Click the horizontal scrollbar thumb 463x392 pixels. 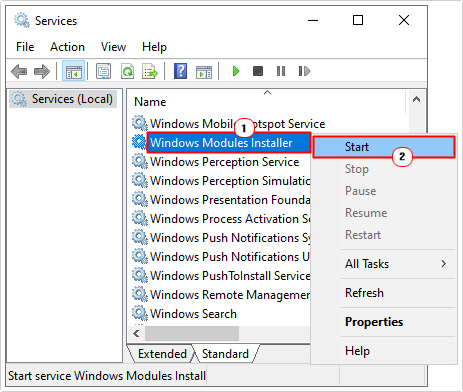(x=192, y=333)
